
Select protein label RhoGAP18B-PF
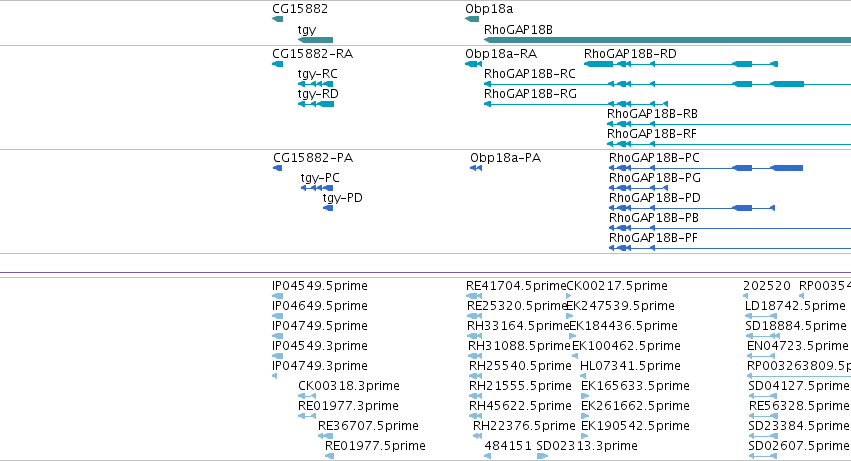653,238
